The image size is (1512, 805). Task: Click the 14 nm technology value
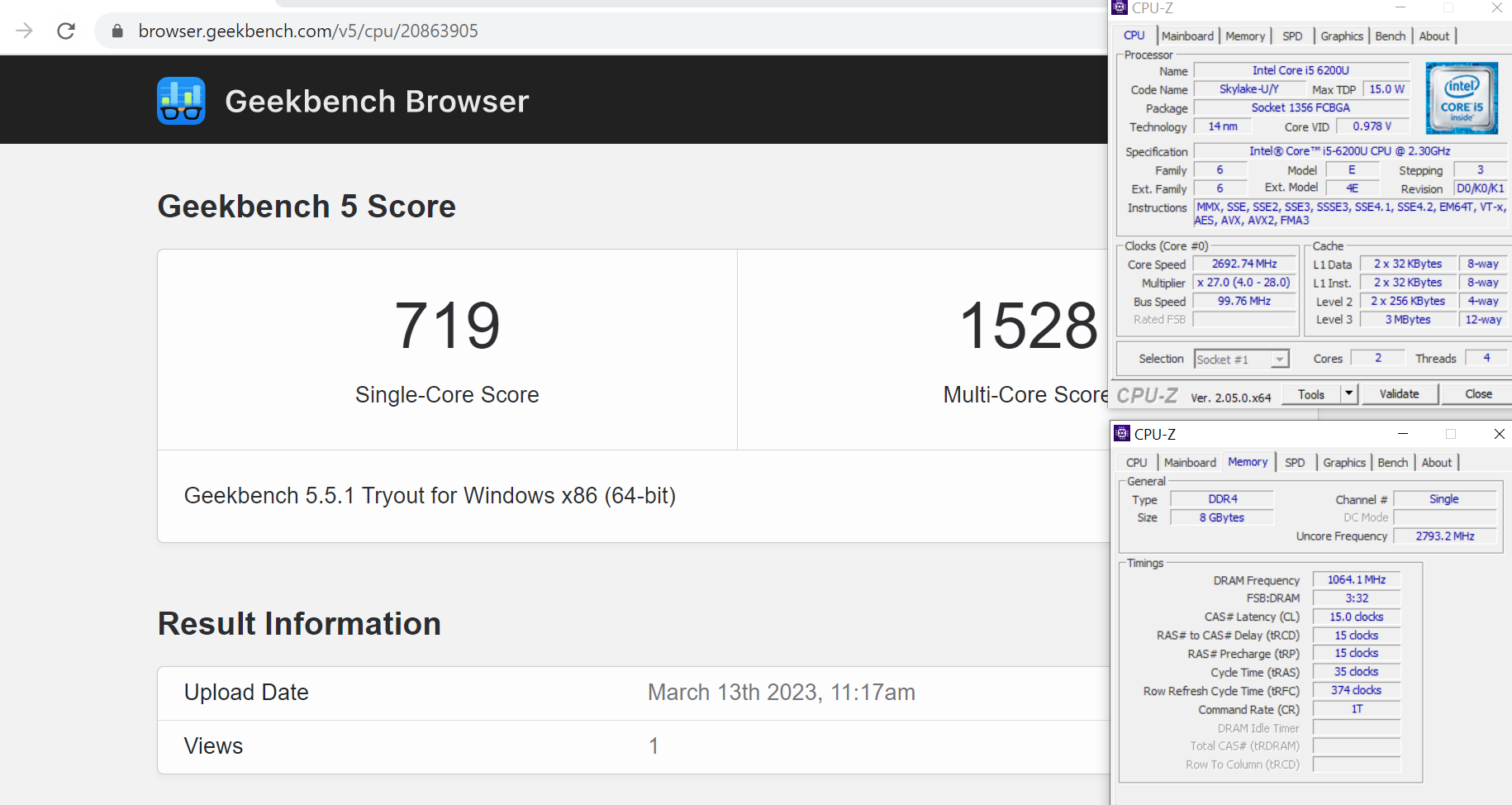pos(1223,126)
